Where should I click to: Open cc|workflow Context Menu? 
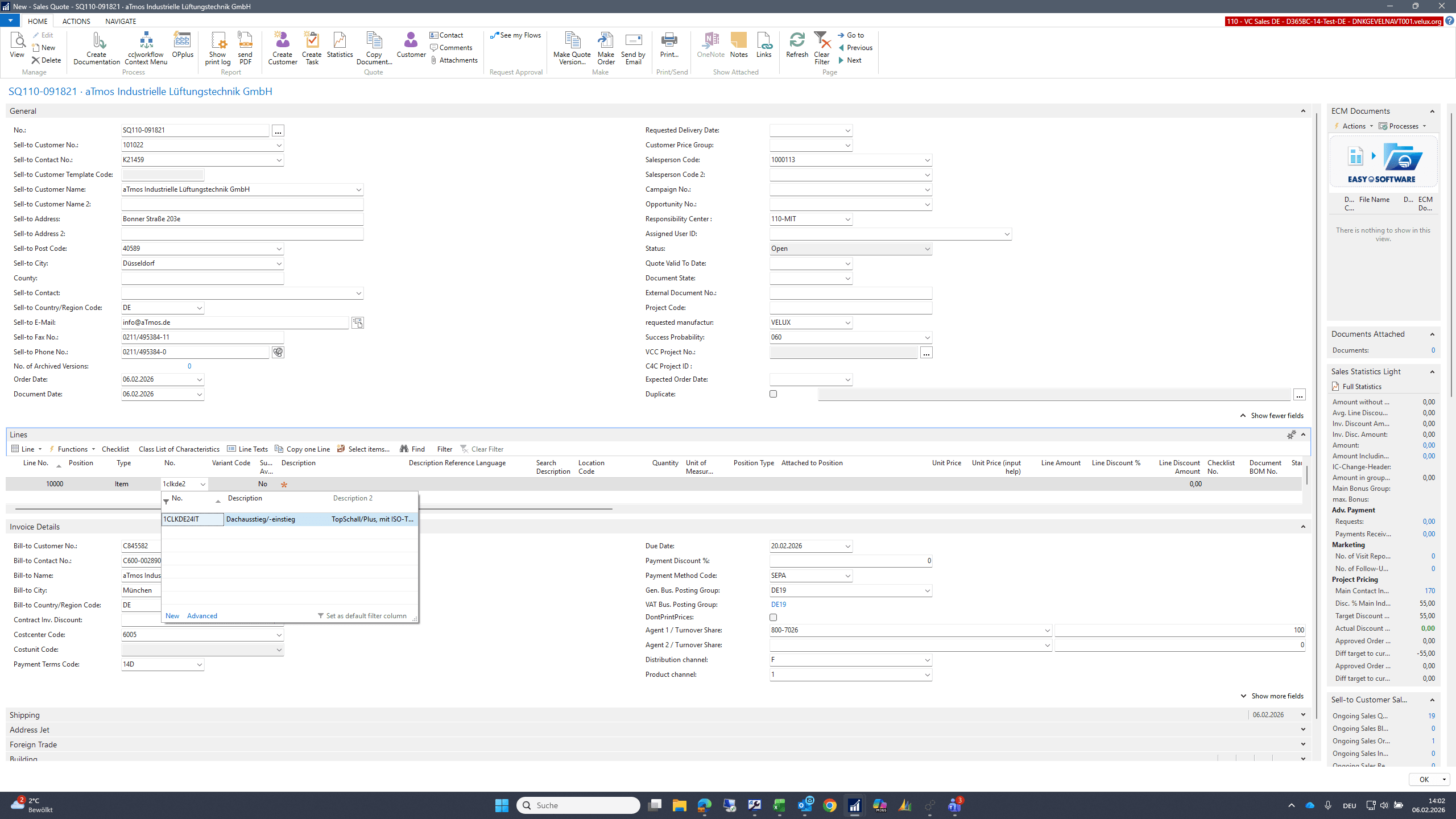click(x=146, y=48)
